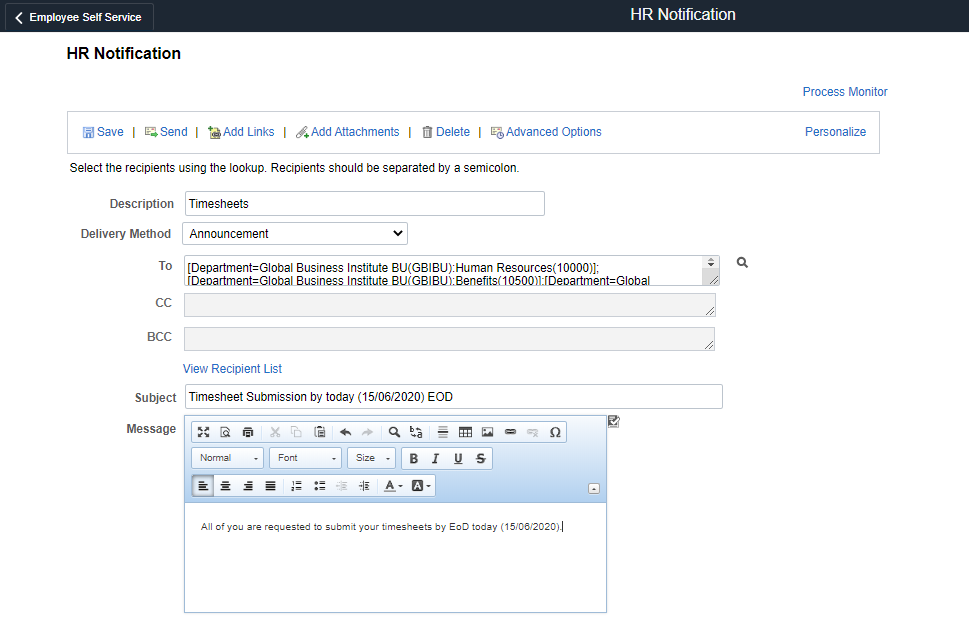Click Add Links

(x=241, y=132)
